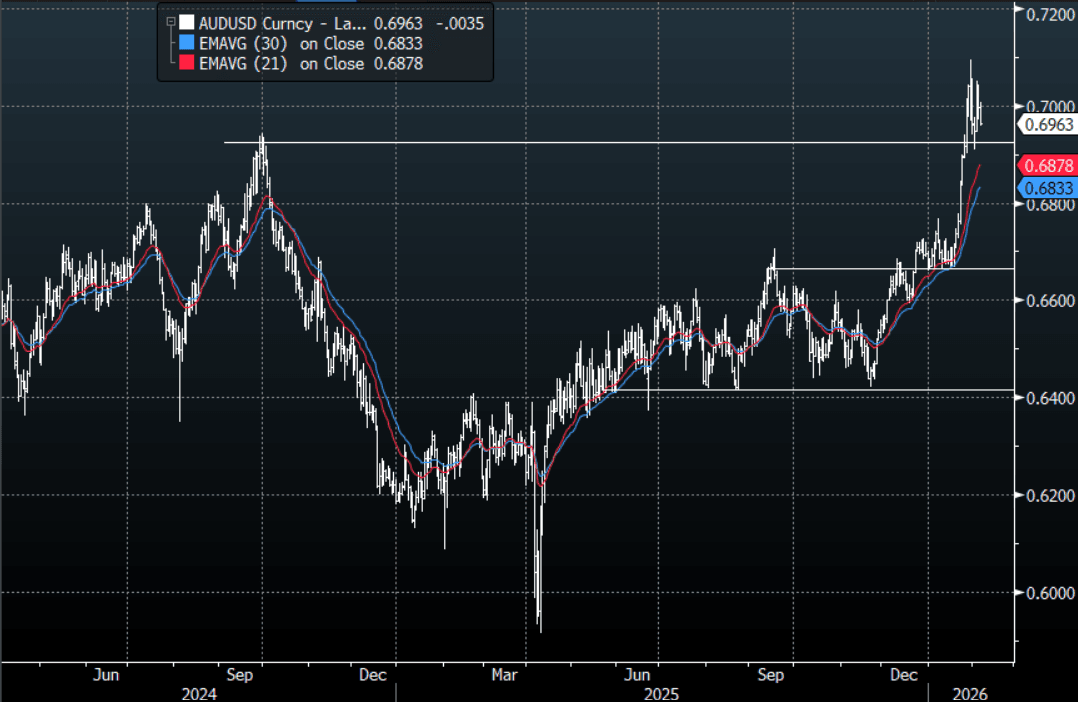The height and width of the screenshot is (702, 1078).
Task: Click the white AUDUSD Curncy color swatch
Action: click(x=186, y=23)
